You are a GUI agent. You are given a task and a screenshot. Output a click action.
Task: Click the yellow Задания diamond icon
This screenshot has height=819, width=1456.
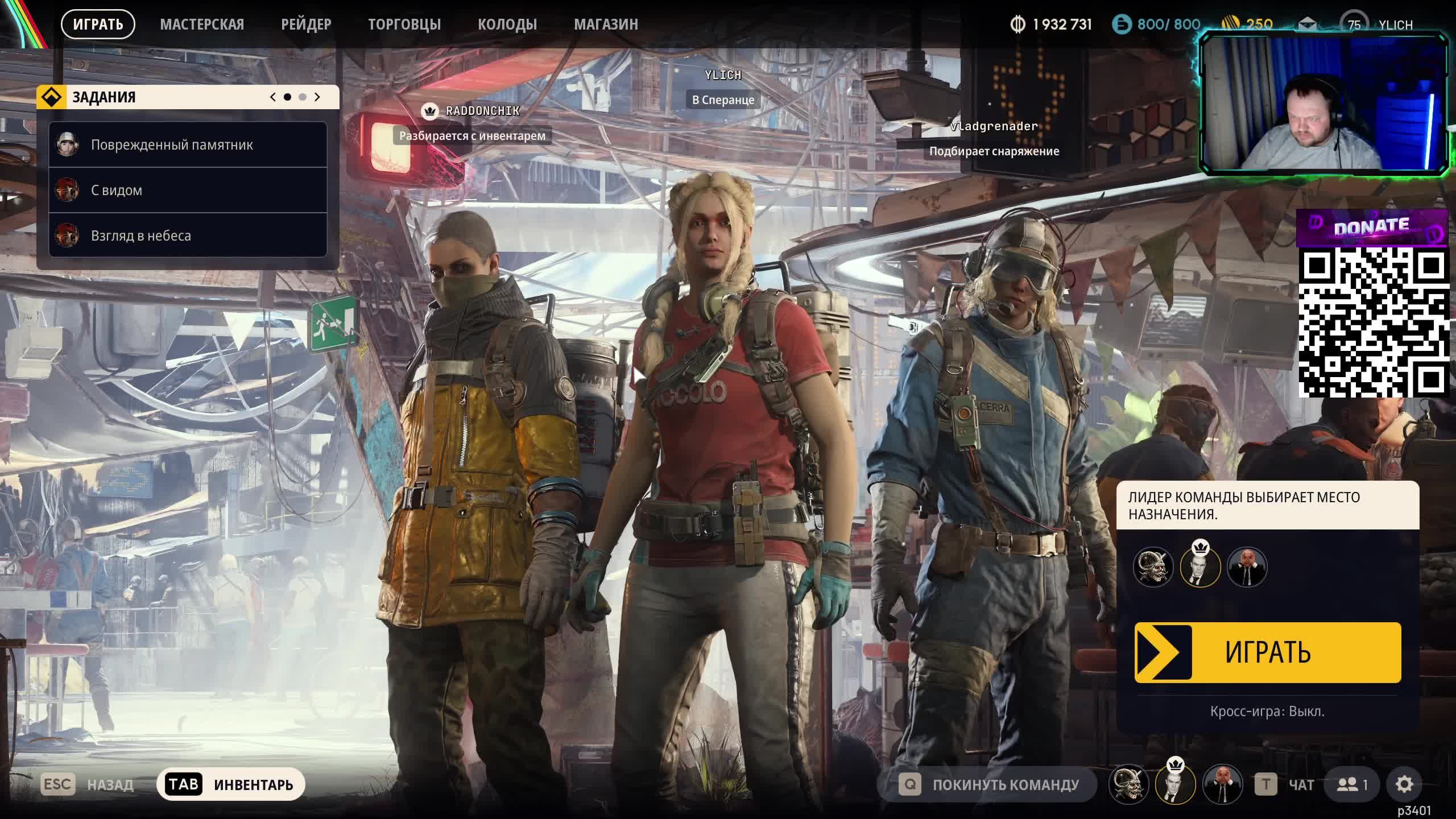tap(52, 97)
